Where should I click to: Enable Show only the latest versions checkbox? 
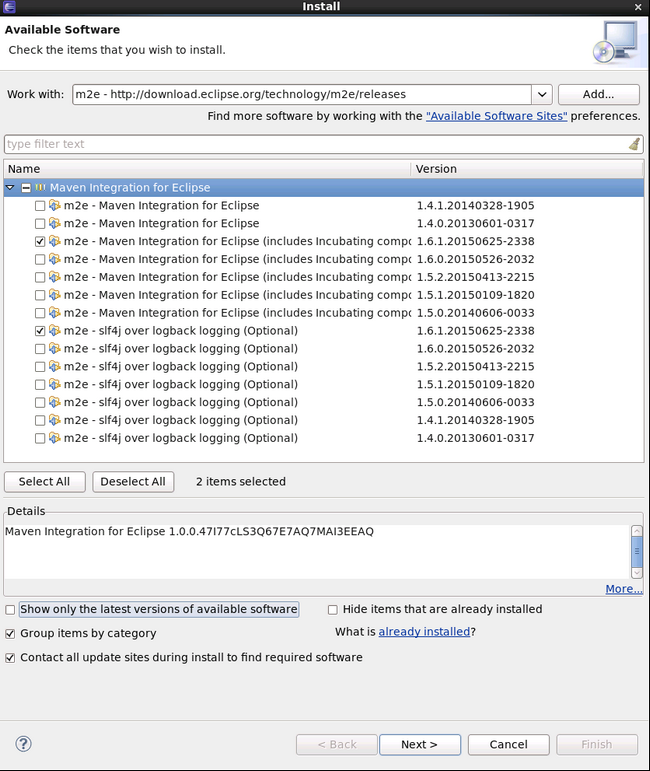pos(10,610)
